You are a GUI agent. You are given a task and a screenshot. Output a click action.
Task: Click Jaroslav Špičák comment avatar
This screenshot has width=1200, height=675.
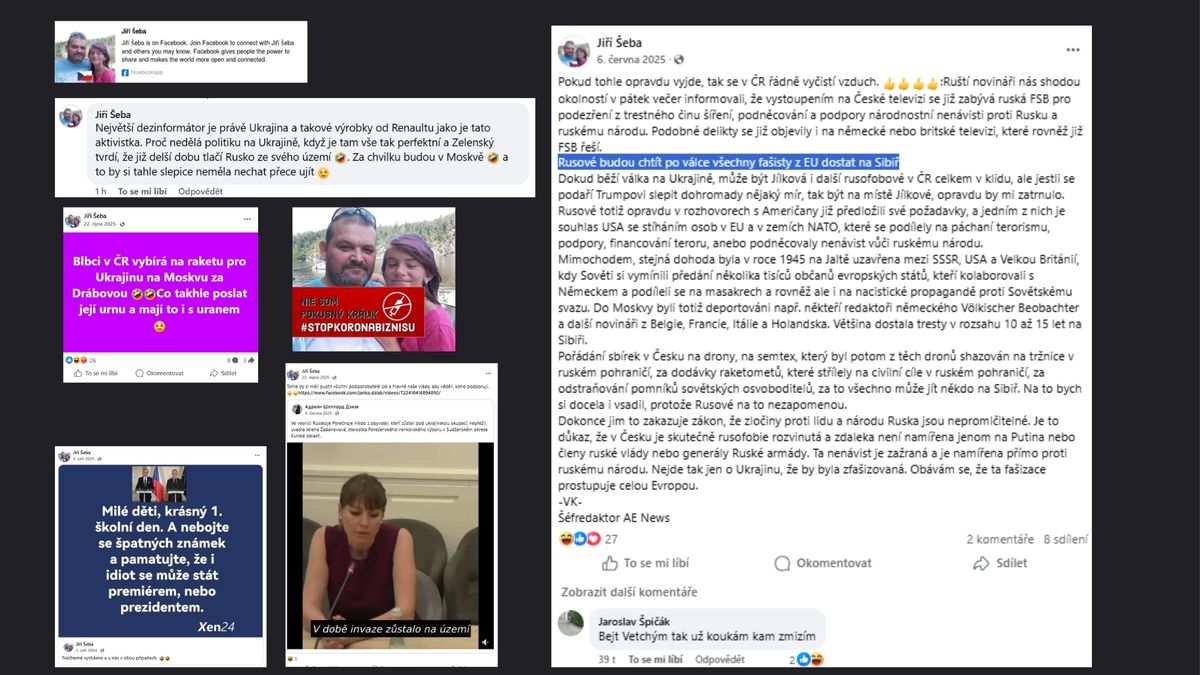click(571, 623)
